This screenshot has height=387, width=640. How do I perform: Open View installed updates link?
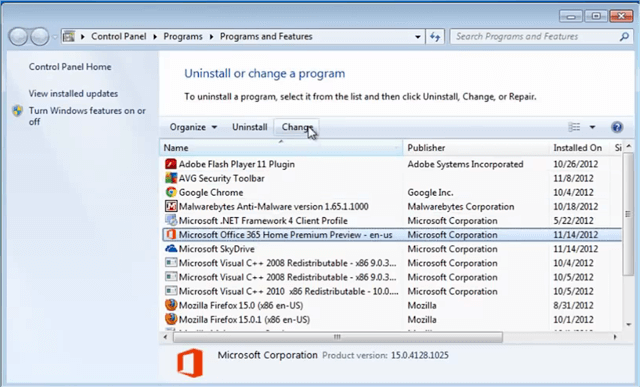coord(73,93)
